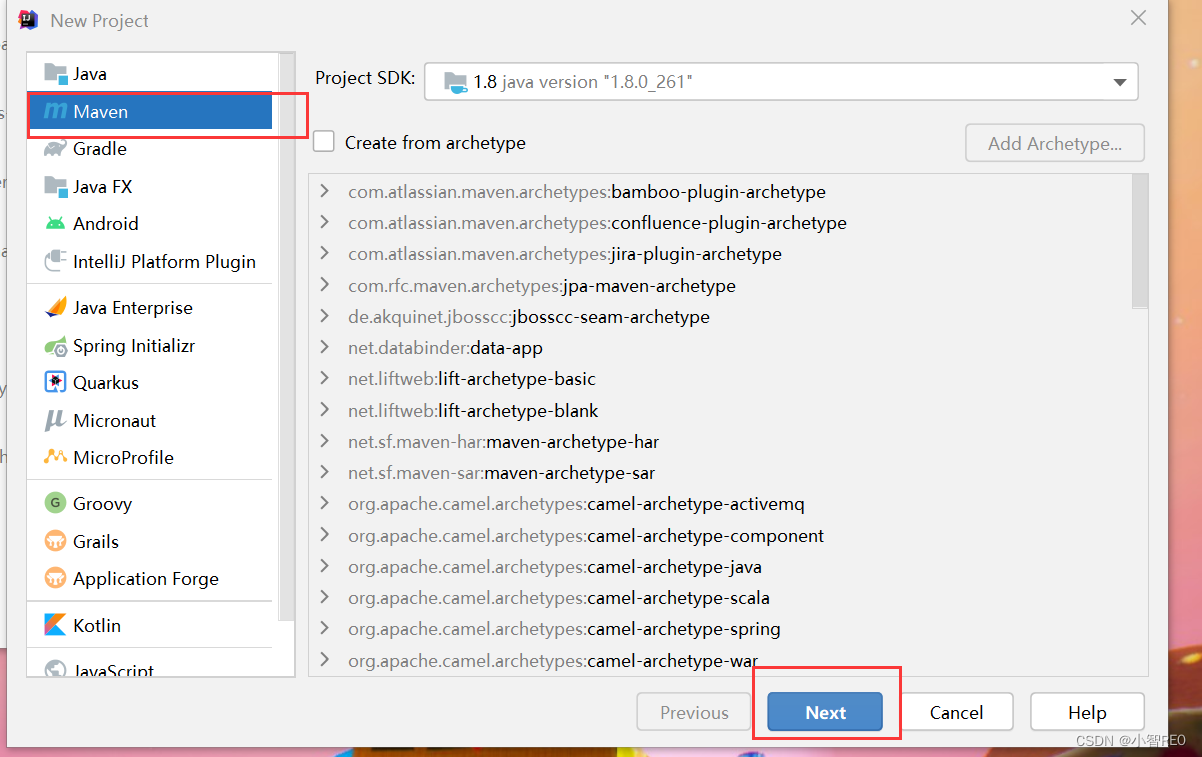Choose Android label in list
This screenshot has height=757, width=1202.
click(x=106, y=224)
